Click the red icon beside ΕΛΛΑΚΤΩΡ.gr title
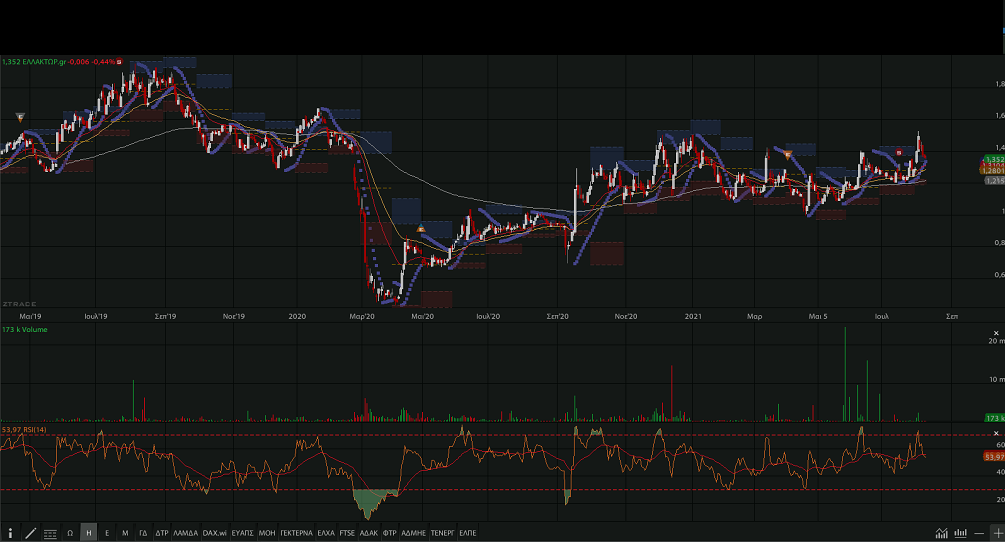The width and height of the screenshot is (1005, 542). (x=120, y=61)
